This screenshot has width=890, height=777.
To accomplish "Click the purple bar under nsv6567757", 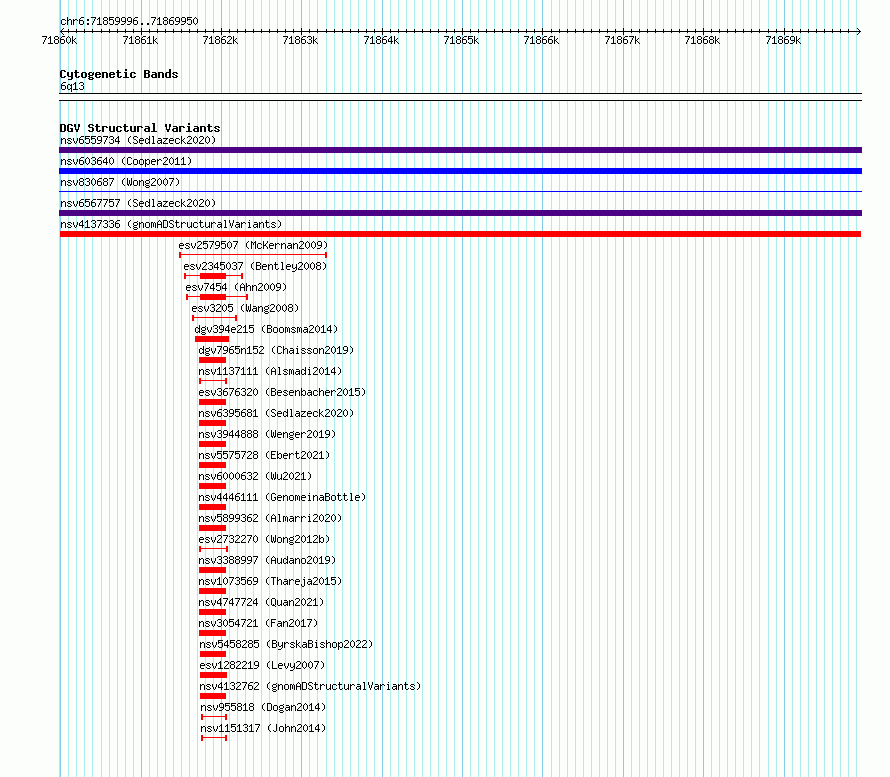I will [x=460, y=213].
